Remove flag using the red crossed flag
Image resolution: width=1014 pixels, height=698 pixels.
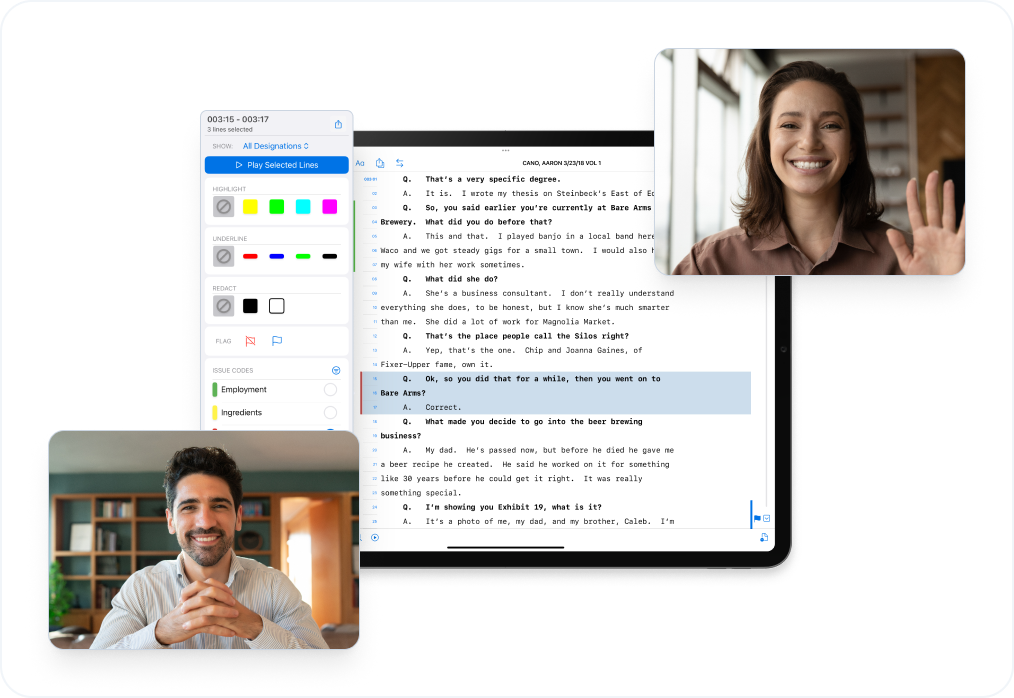250,341
